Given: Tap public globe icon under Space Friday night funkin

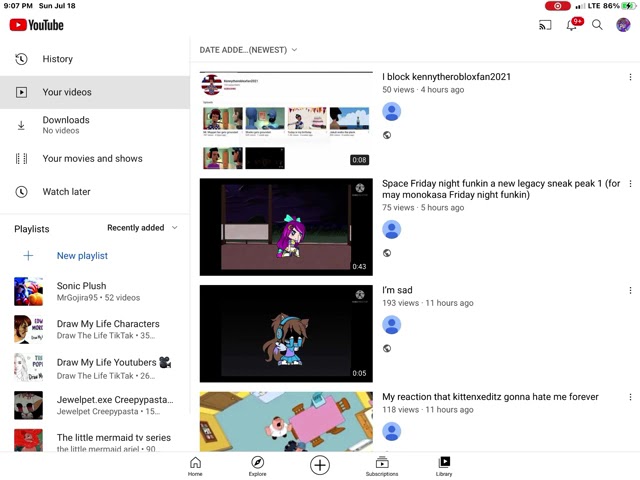Looking at the screenshot, I should pyautogui.click(x=387, y=253).
